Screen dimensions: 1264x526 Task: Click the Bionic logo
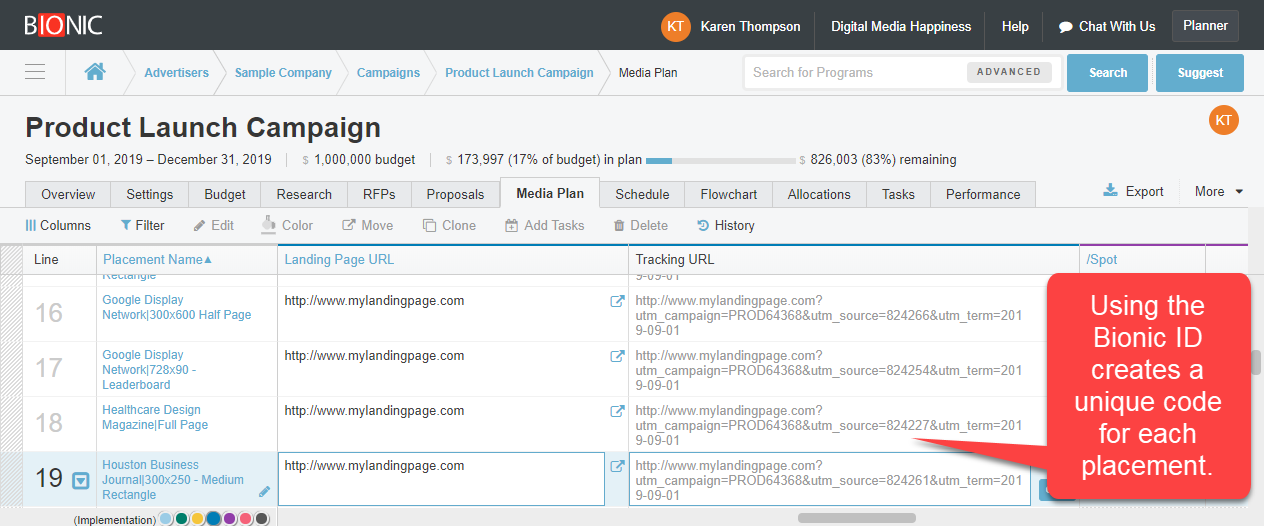[x=63, y=25]
